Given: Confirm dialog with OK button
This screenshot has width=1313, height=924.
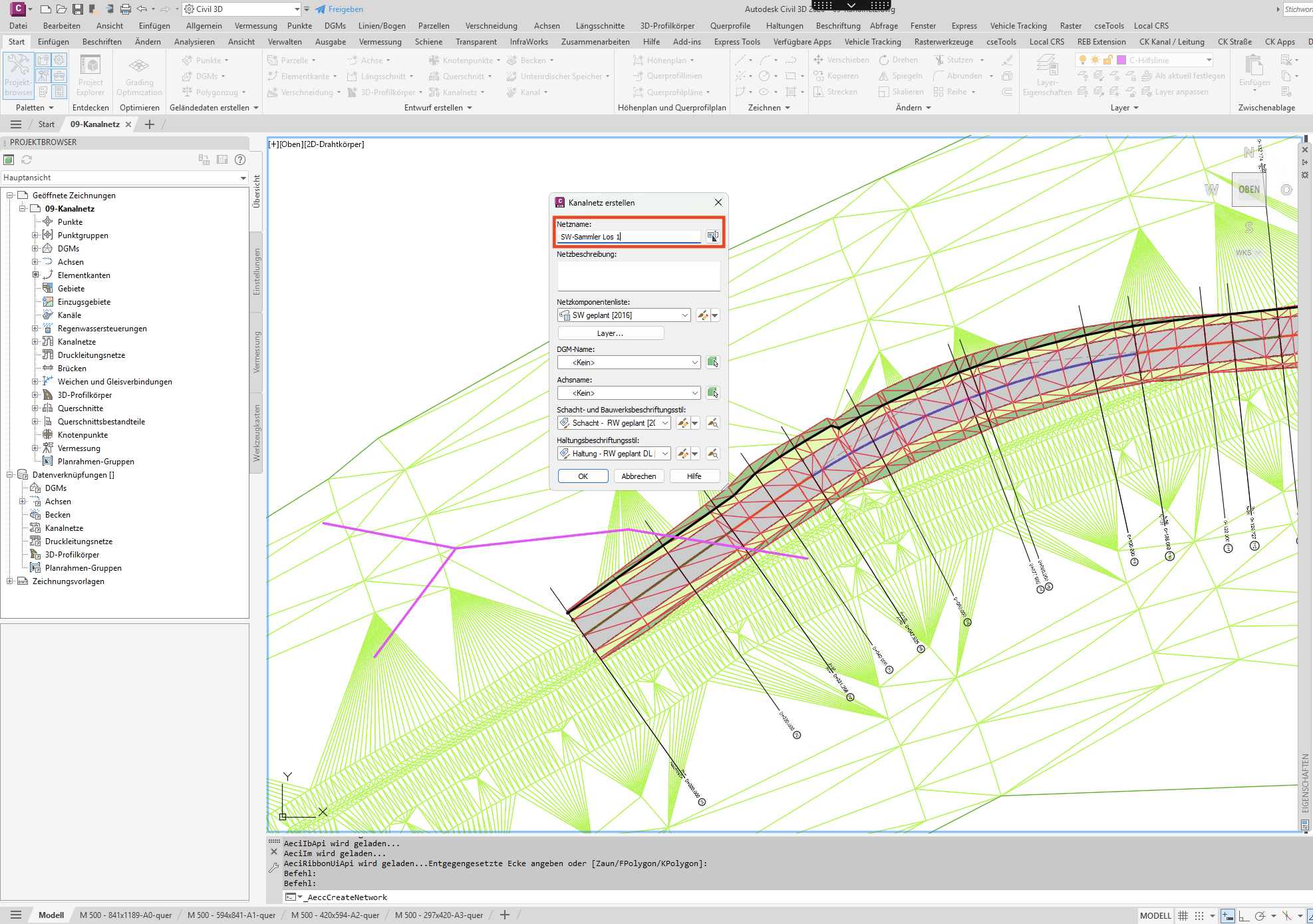Looking at the screenshot, I should point(583,476).
